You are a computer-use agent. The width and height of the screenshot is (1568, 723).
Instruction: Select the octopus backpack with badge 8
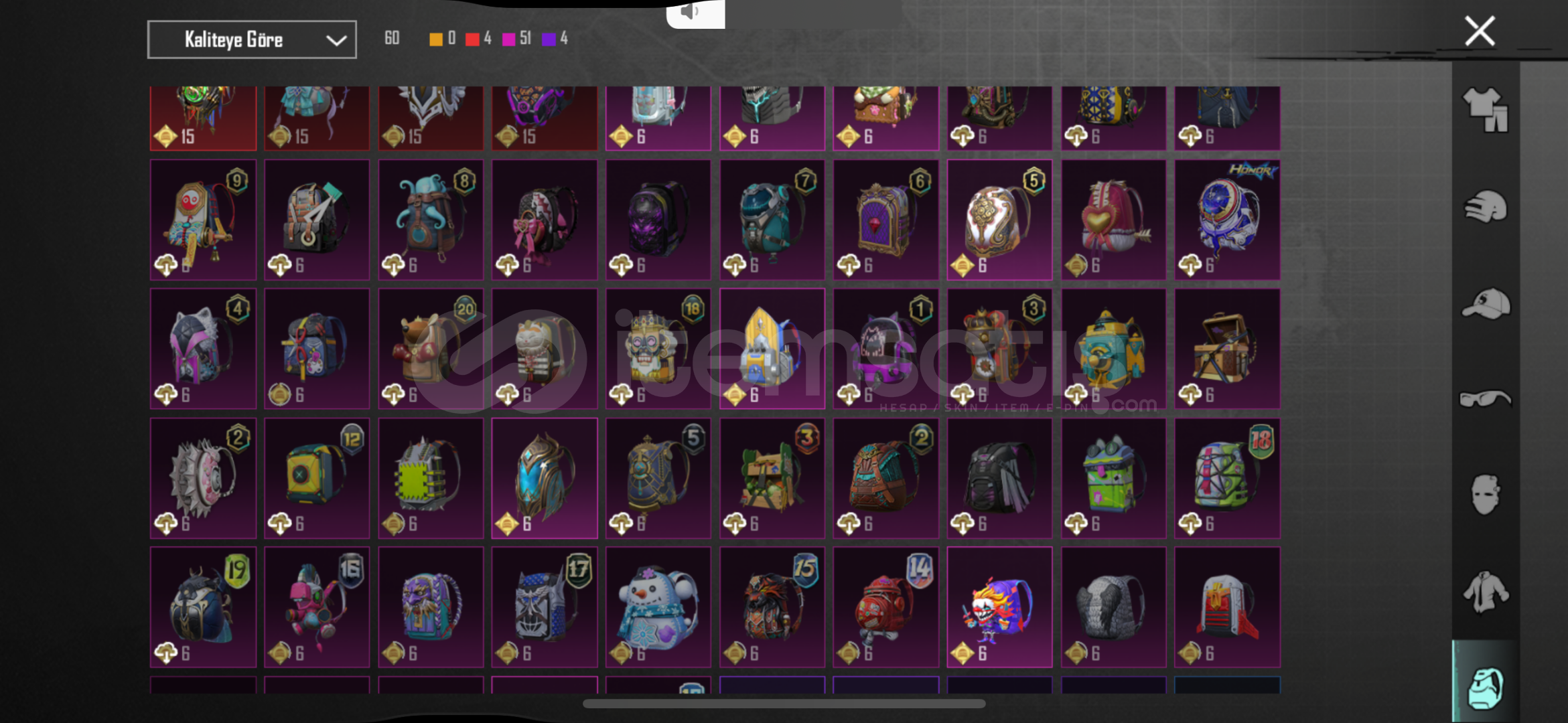[431, 220]
